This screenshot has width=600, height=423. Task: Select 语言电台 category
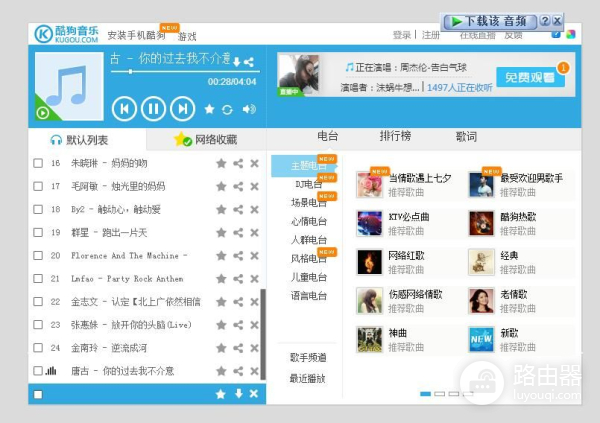click(x=308, y=296)
